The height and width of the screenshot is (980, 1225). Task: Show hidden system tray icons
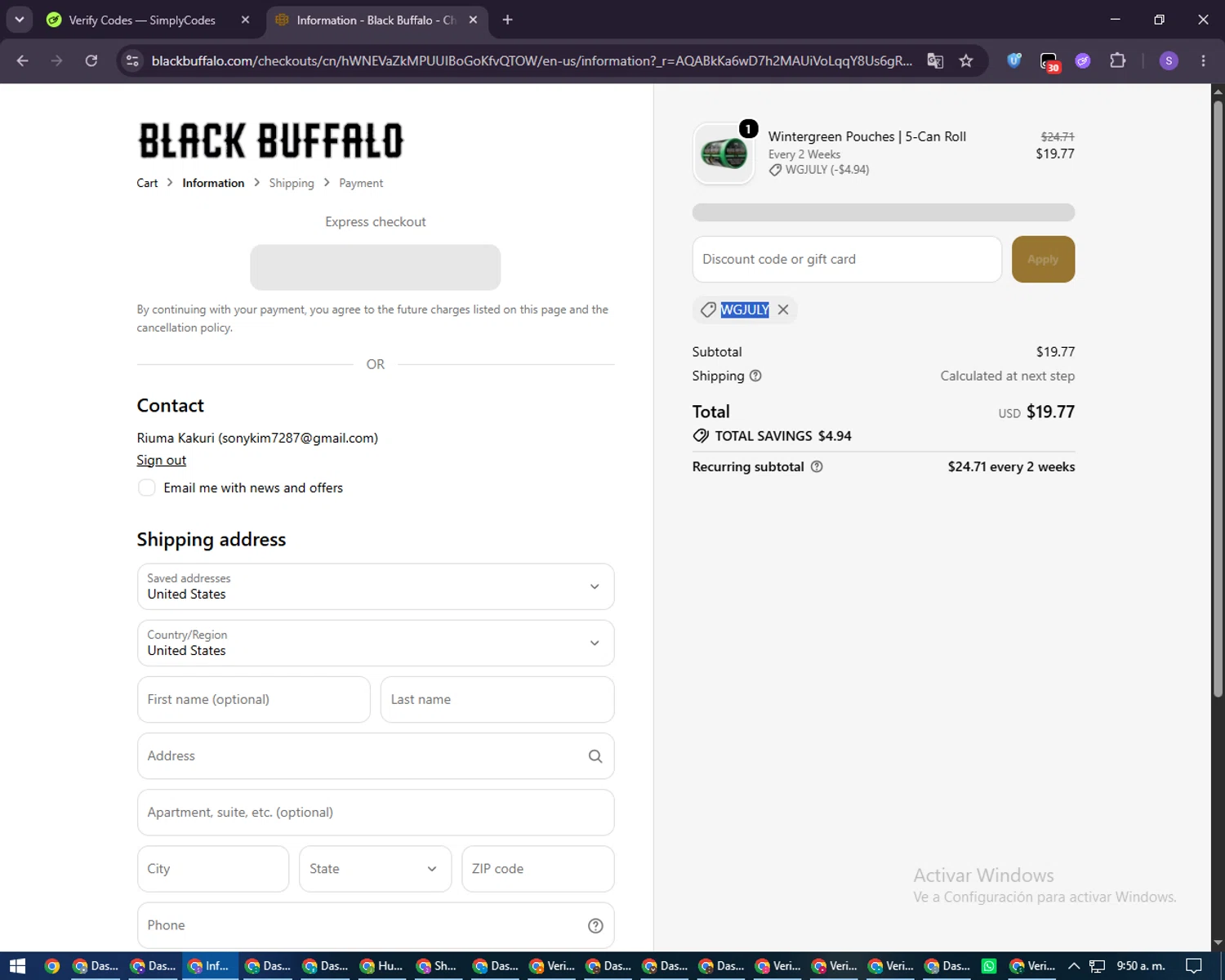[x=1074, y=966]
